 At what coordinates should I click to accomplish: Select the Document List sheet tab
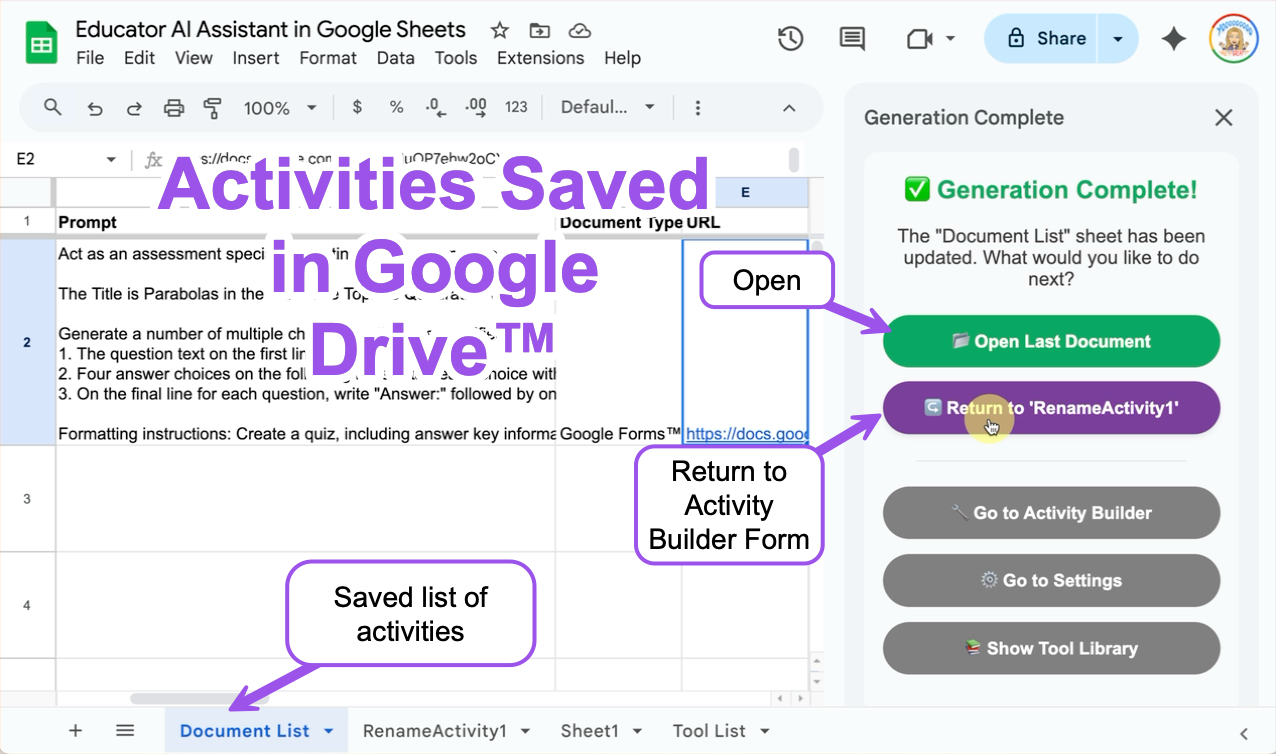[x=245, y=731]
